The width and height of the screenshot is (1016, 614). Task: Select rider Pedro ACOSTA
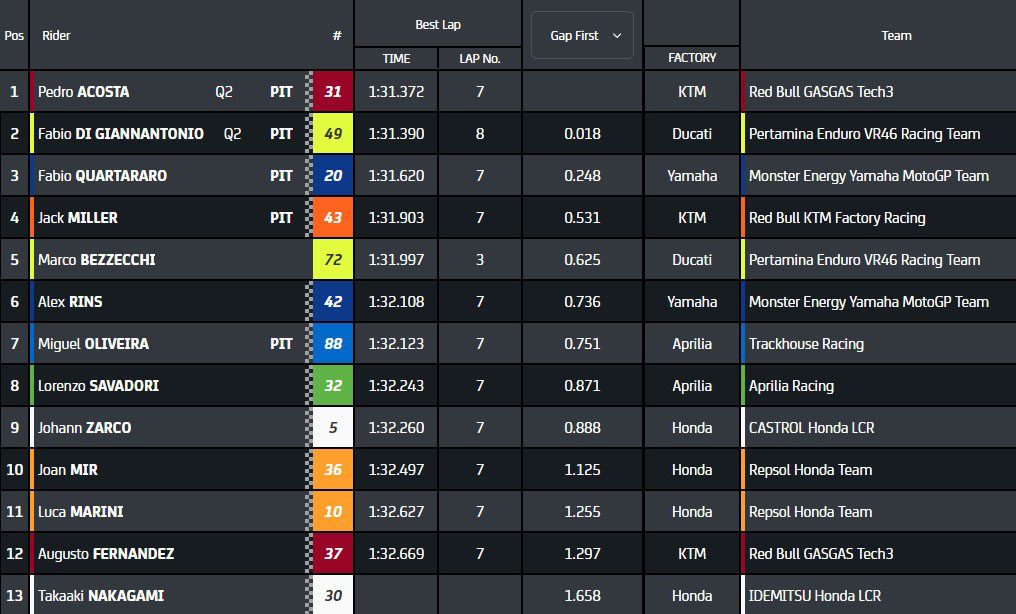(x=84, y=92)
